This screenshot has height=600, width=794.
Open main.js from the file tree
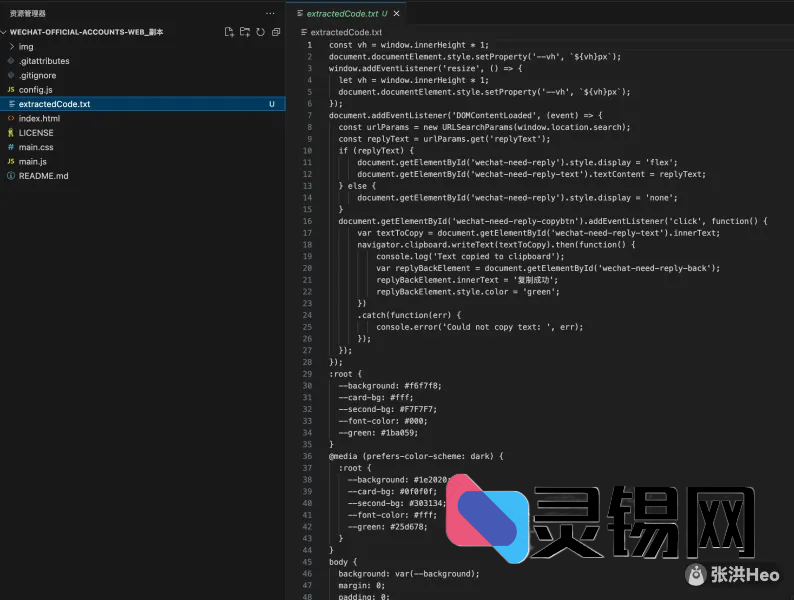coord(33,162)
